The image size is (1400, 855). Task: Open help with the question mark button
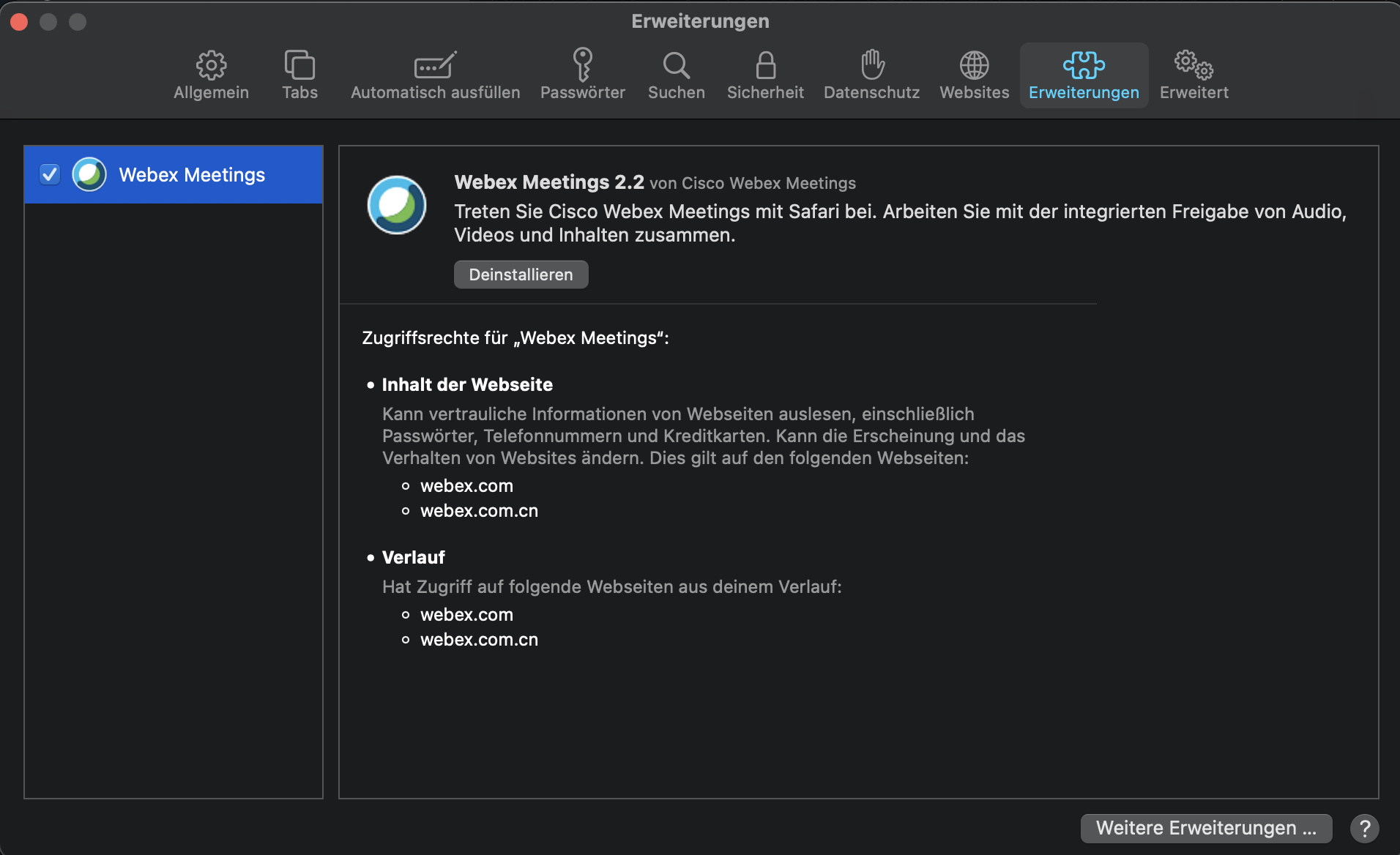tap(1365, 829)
